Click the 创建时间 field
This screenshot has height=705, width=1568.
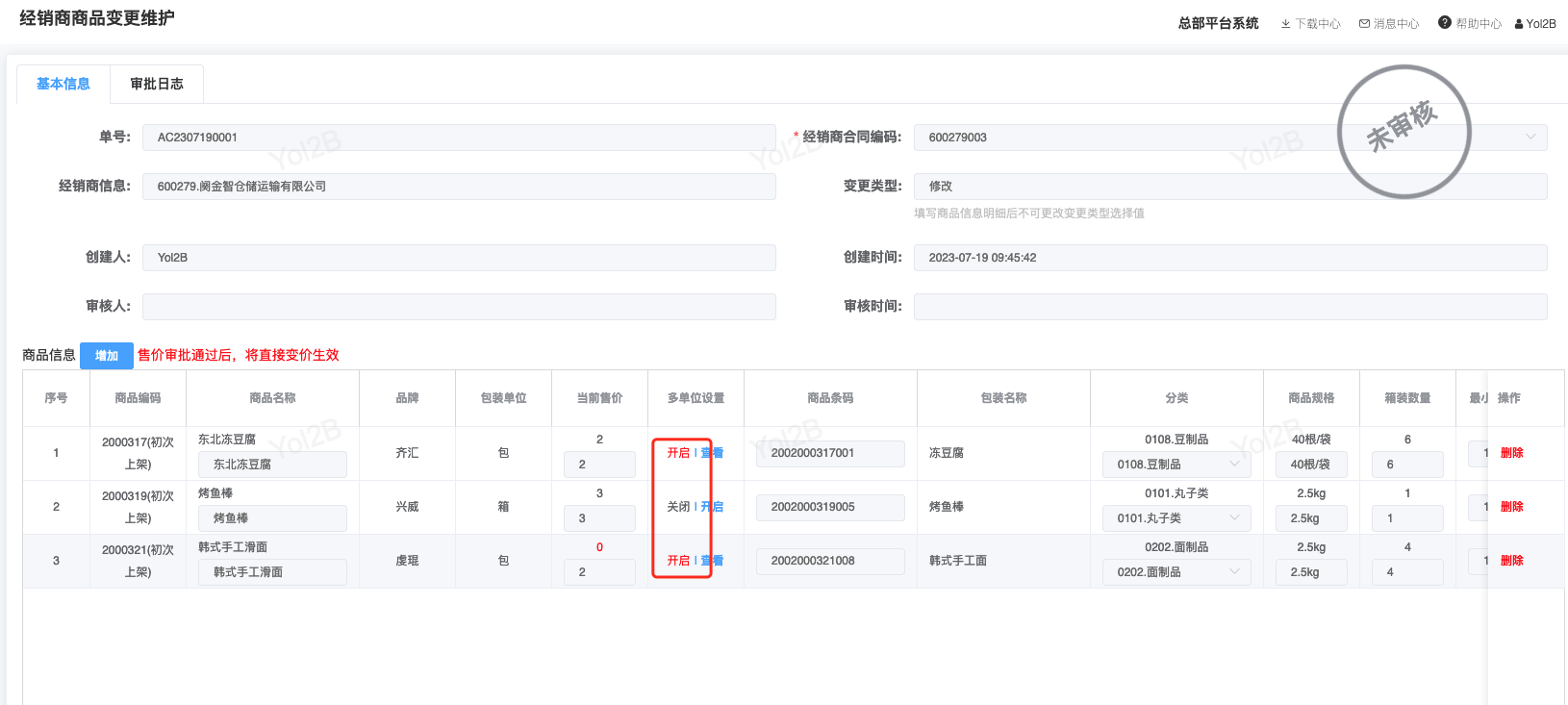(x=1230, y=258)
